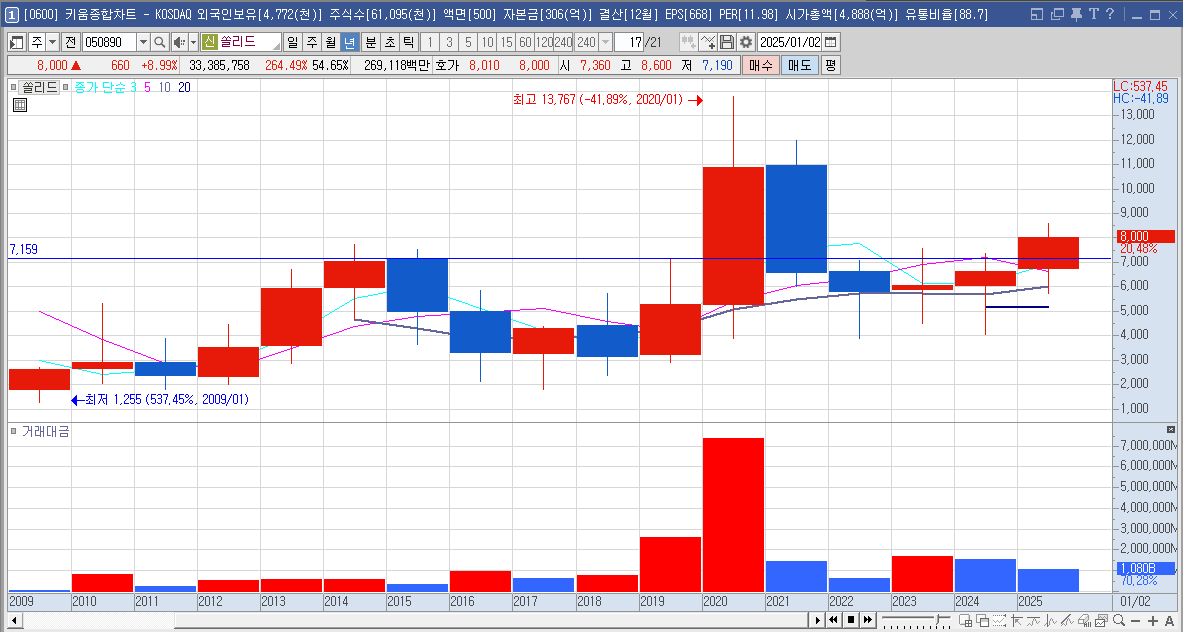Click the stock code input 050890
The height and width of the screenshot is (632, 1183).
click(x=109, y=42)
